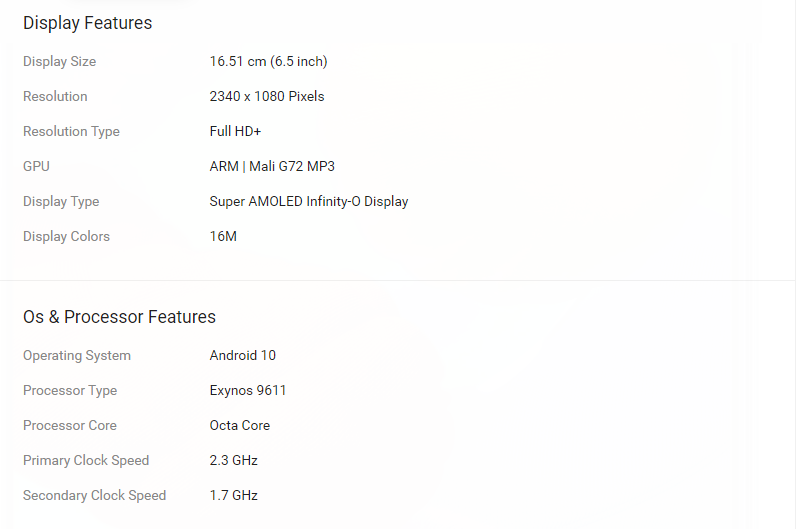Image resolution: width=802 pixels, height=529 pixels.
Task: Click the 2.3 GHz value
Action: [x=234, y=461]
